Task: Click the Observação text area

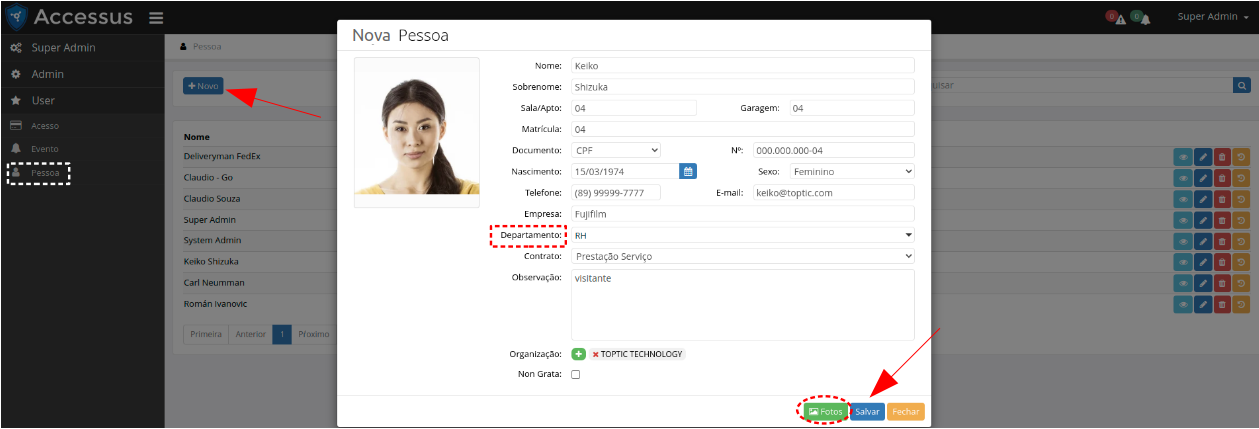Action: pos(742,305)
